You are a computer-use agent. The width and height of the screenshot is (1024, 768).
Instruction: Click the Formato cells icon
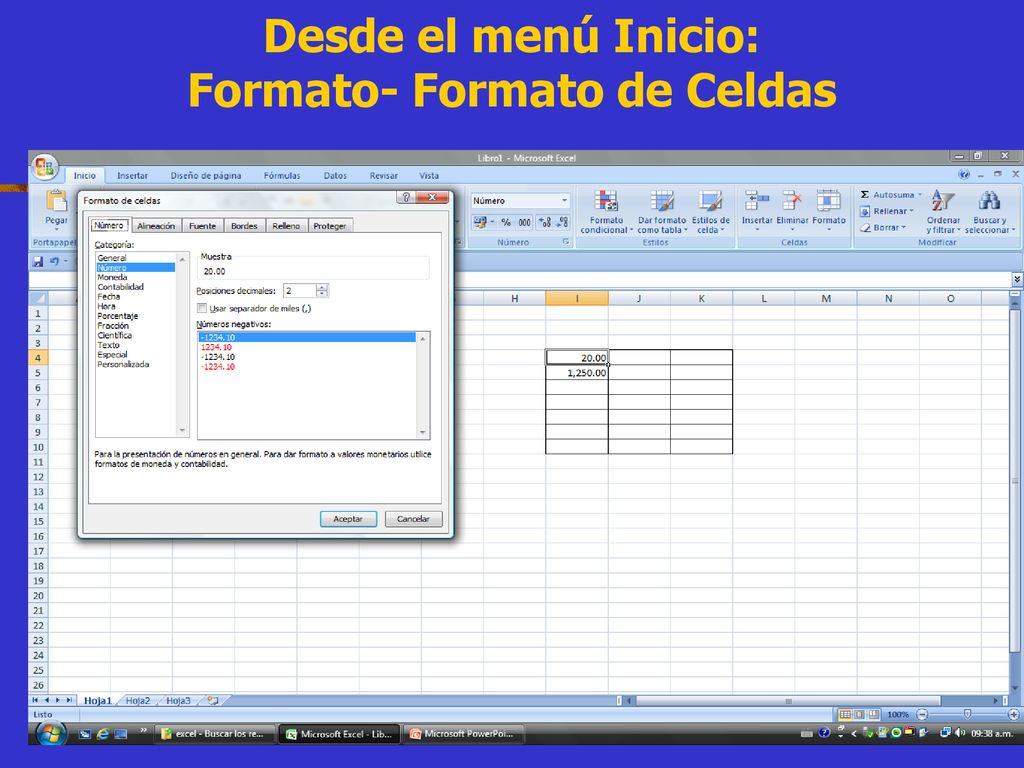pyautogui.click(x=829, y=200)
